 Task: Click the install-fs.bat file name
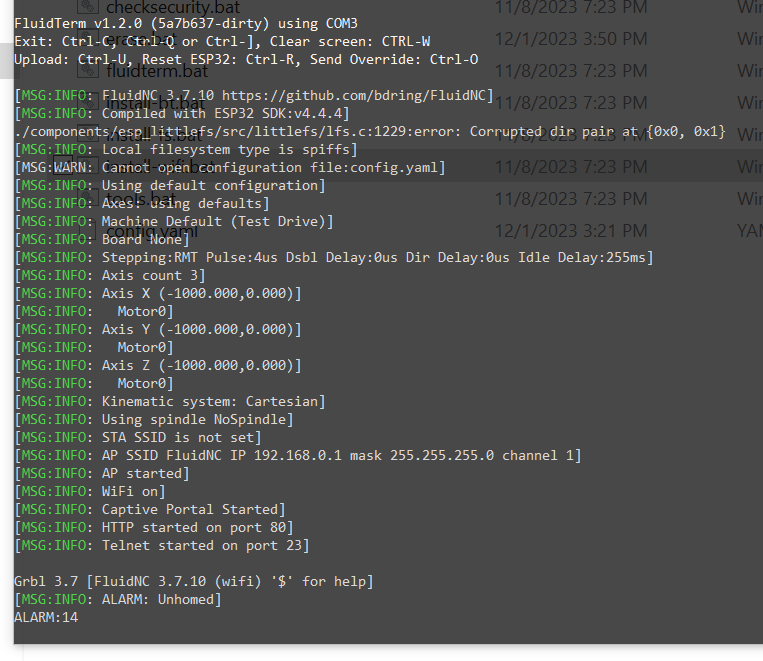tap(154, 135)
